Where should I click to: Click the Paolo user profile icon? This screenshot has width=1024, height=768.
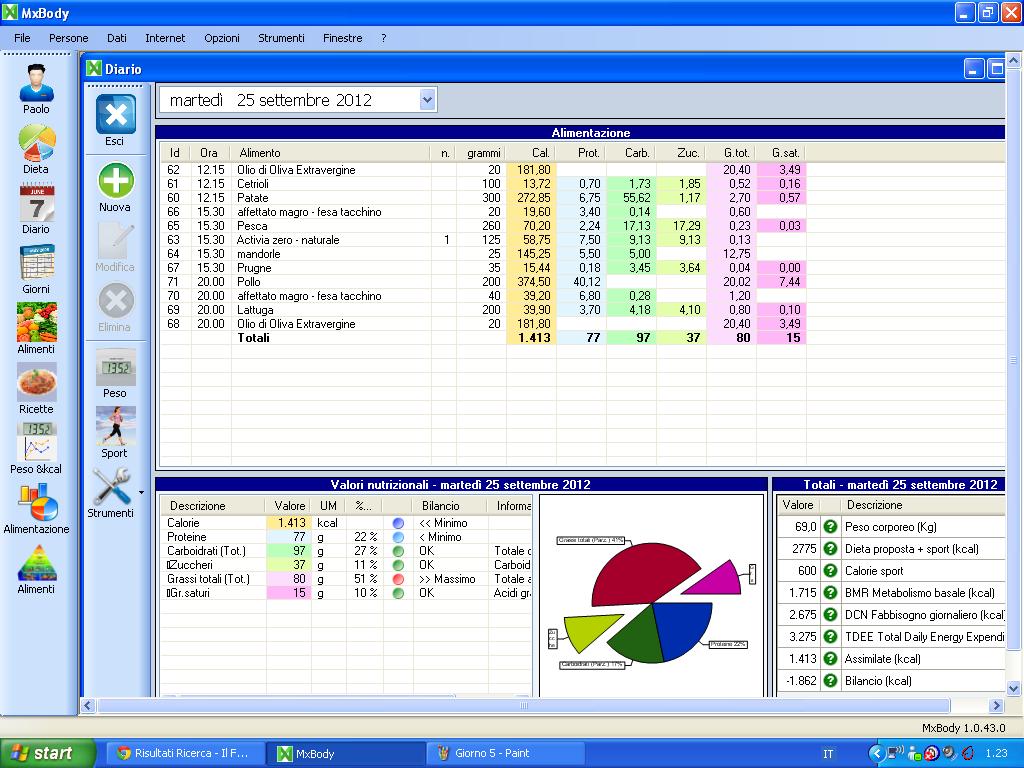[x=36, y=82]
